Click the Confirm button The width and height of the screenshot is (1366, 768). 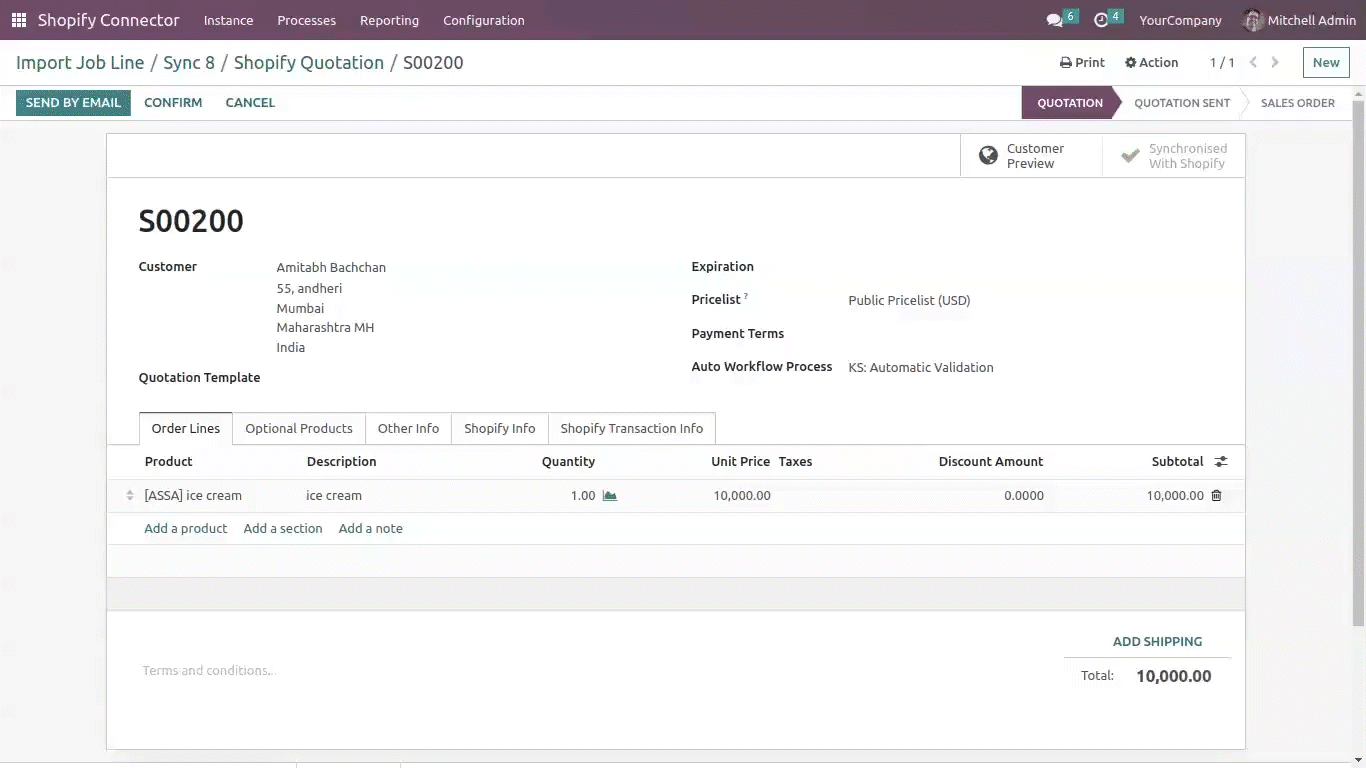coord(173,102)
